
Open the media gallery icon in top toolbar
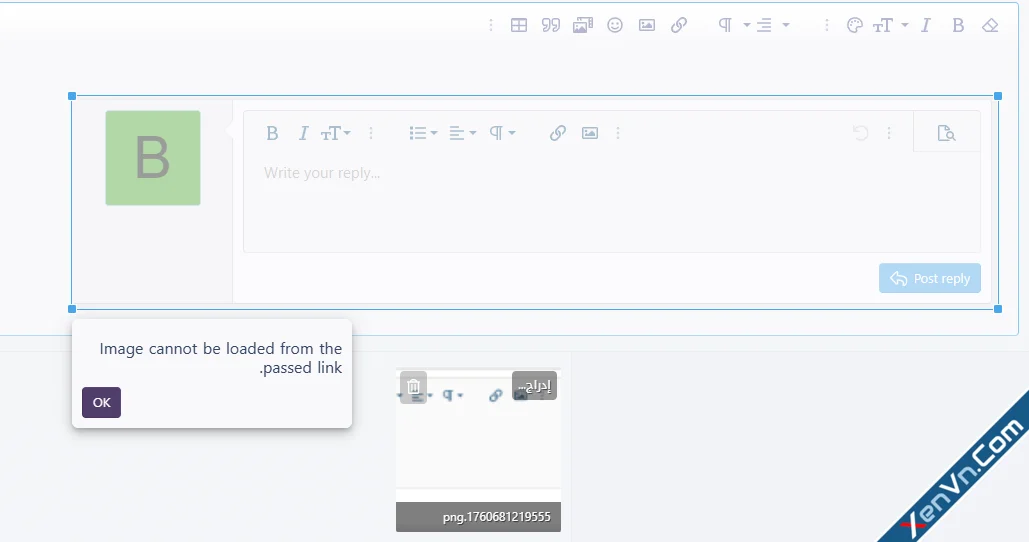click(x=583, y=26)
